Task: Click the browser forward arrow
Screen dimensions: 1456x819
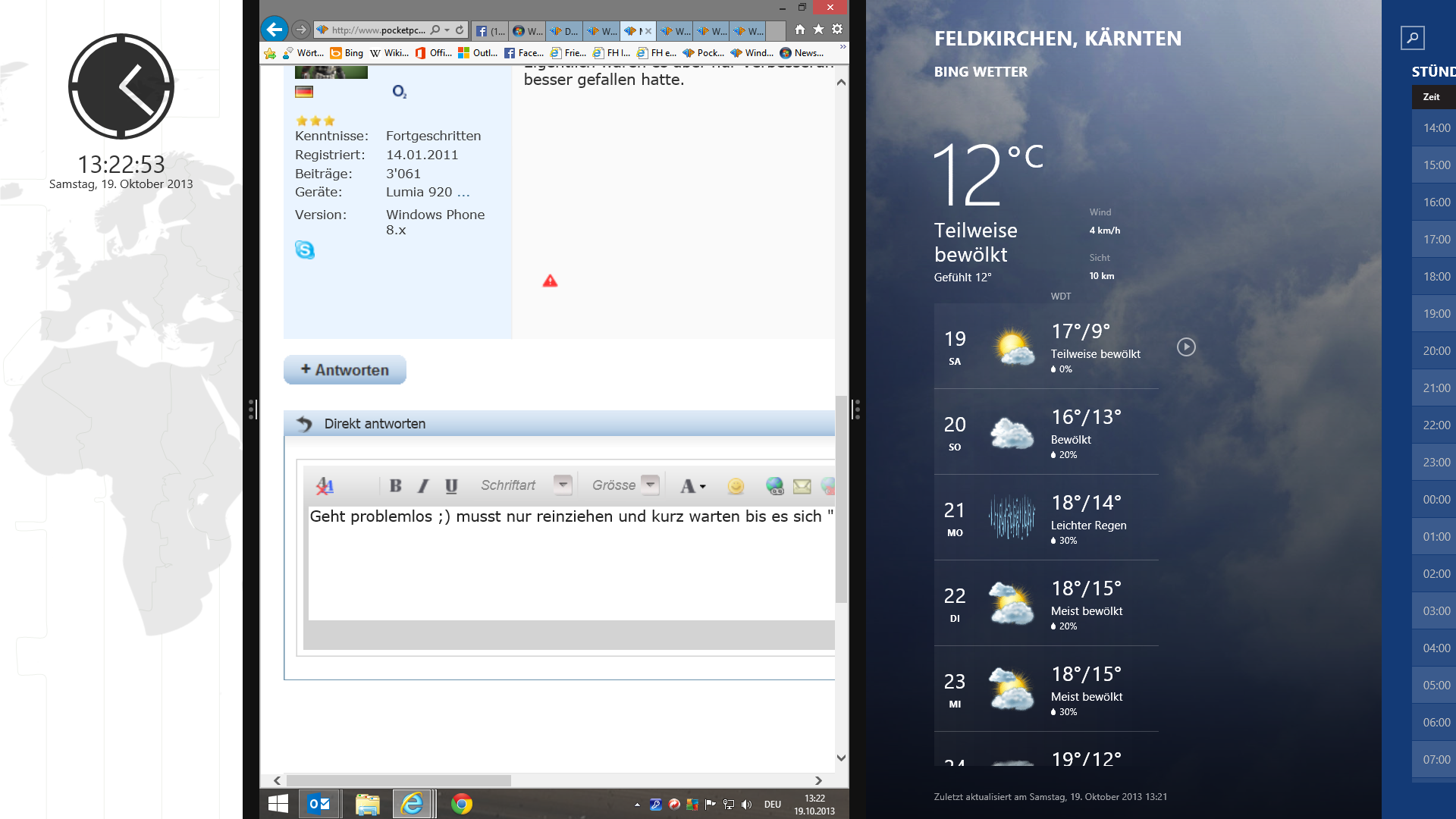Action: (x=301, y=30)
